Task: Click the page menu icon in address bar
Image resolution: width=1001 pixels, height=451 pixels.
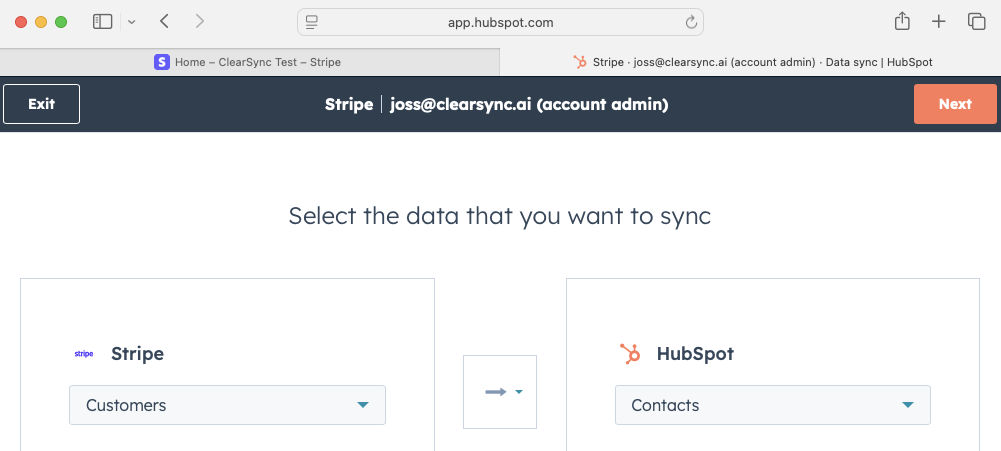Action: pyautogui.click(x=312, y=22)
